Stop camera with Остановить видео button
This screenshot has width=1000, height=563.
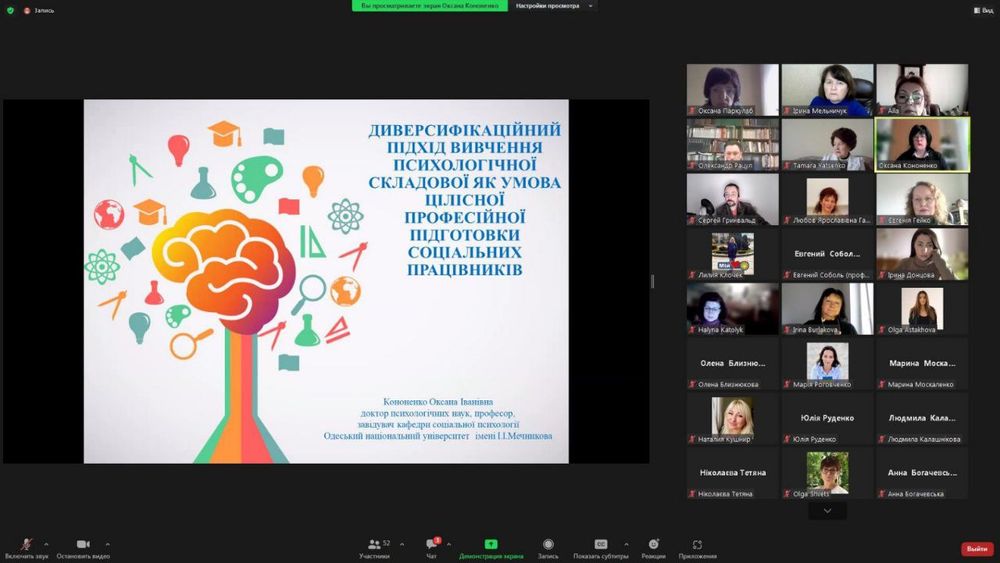coord(83,545)
